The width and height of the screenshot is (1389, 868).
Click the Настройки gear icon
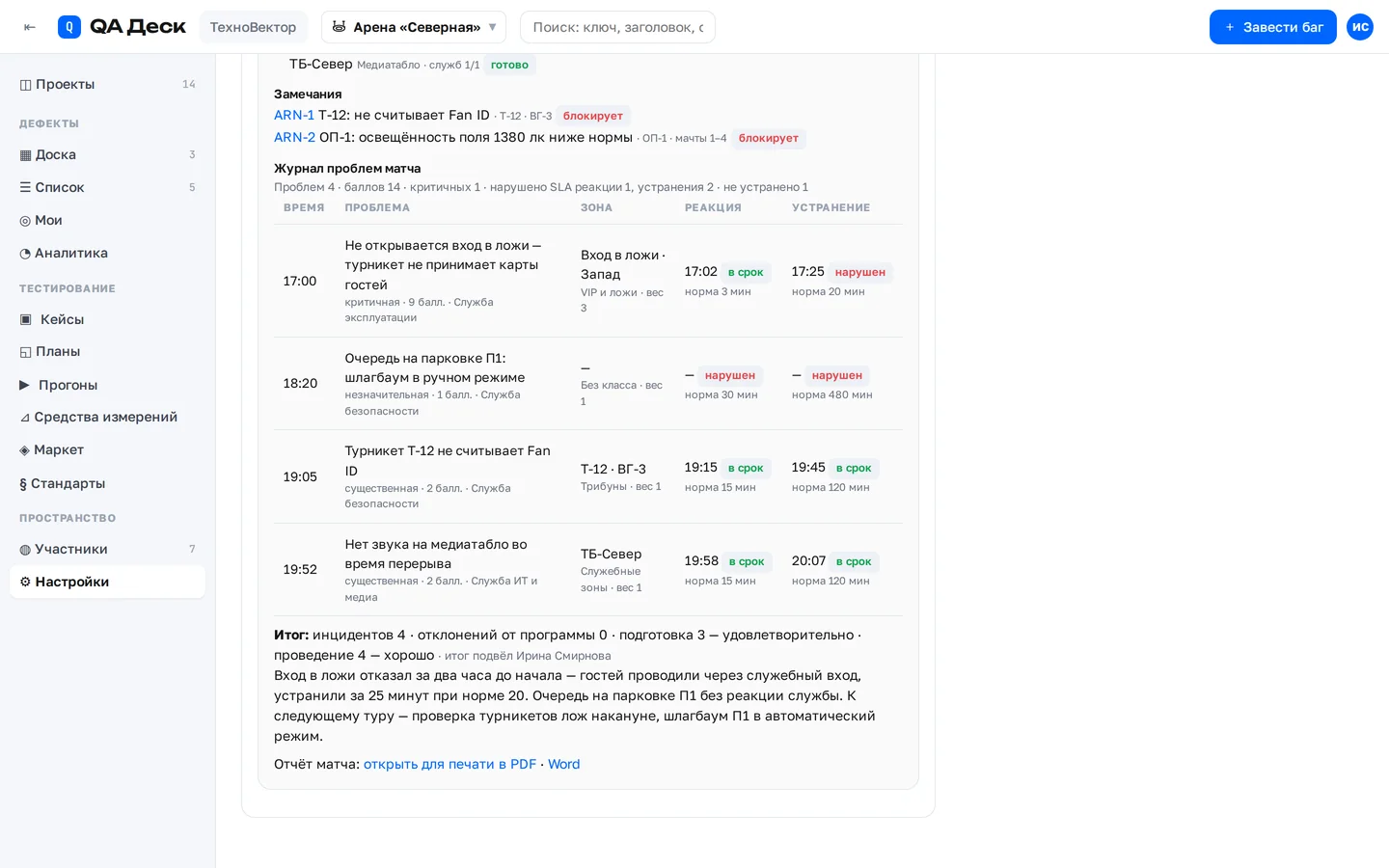(25, 582)
